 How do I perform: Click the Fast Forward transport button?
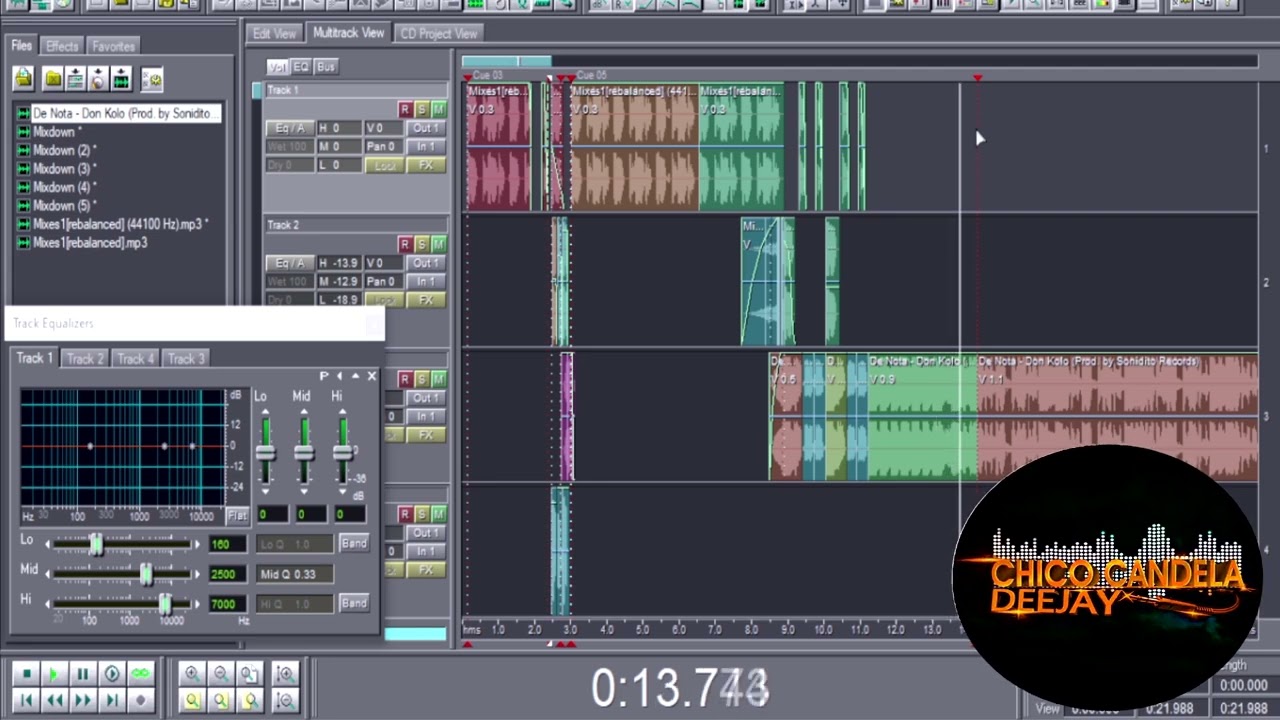tap(83, 701)
